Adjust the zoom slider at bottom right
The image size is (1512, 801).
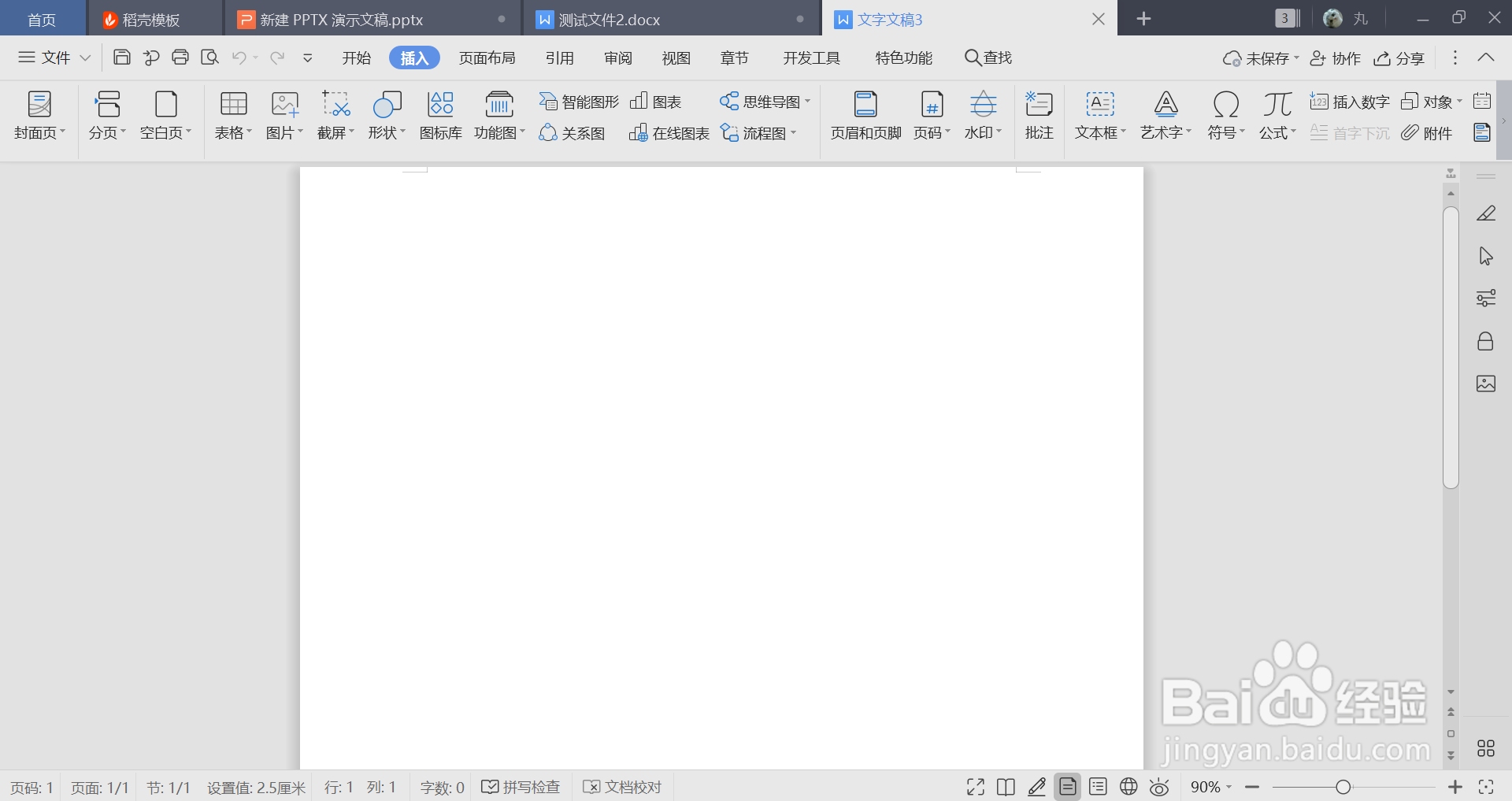(1343, 786)
